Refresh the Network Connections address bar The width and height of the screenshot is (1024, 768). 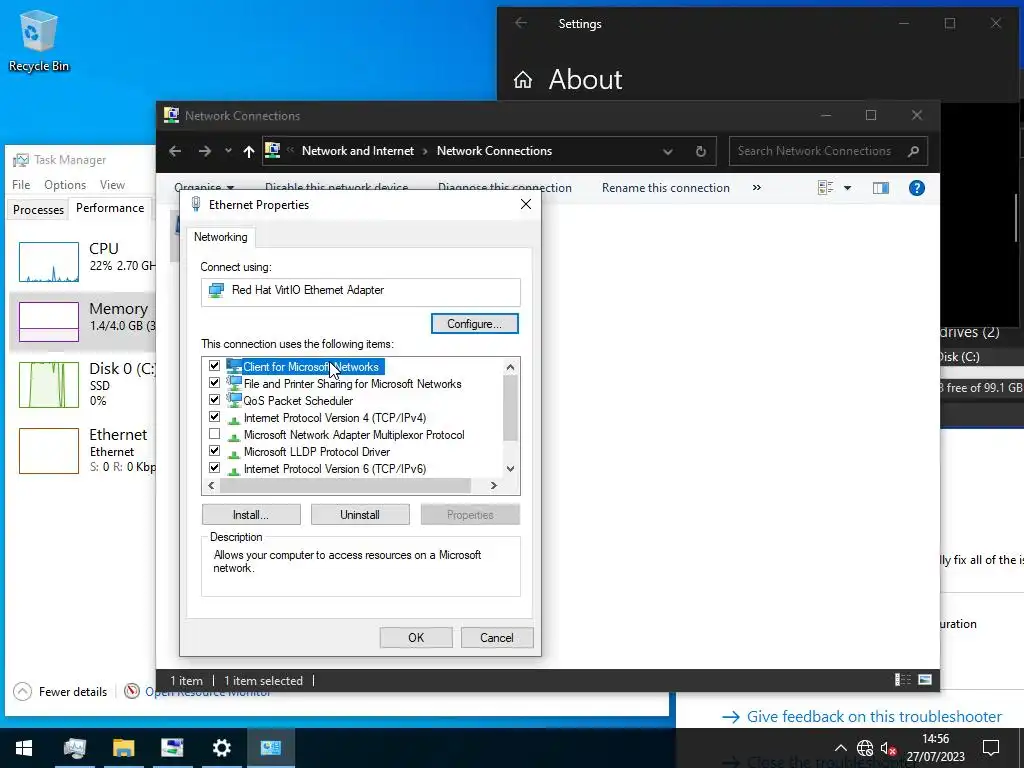[x=701, y=151]
